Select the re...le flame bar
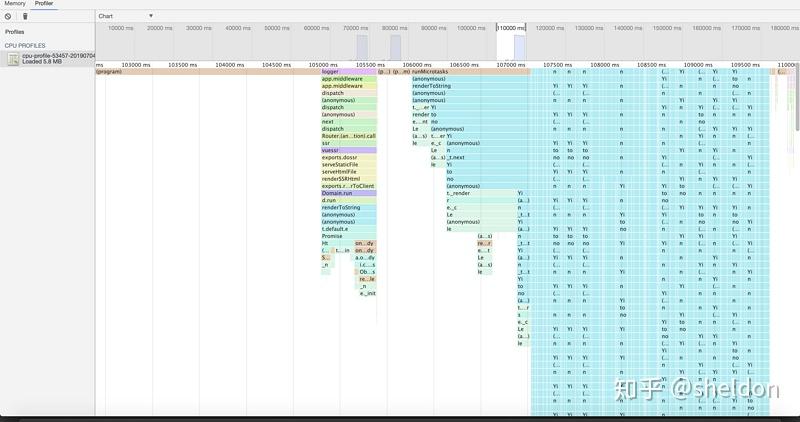The width and height of the screenshot is (800, 422). click(x=367, y=279)
